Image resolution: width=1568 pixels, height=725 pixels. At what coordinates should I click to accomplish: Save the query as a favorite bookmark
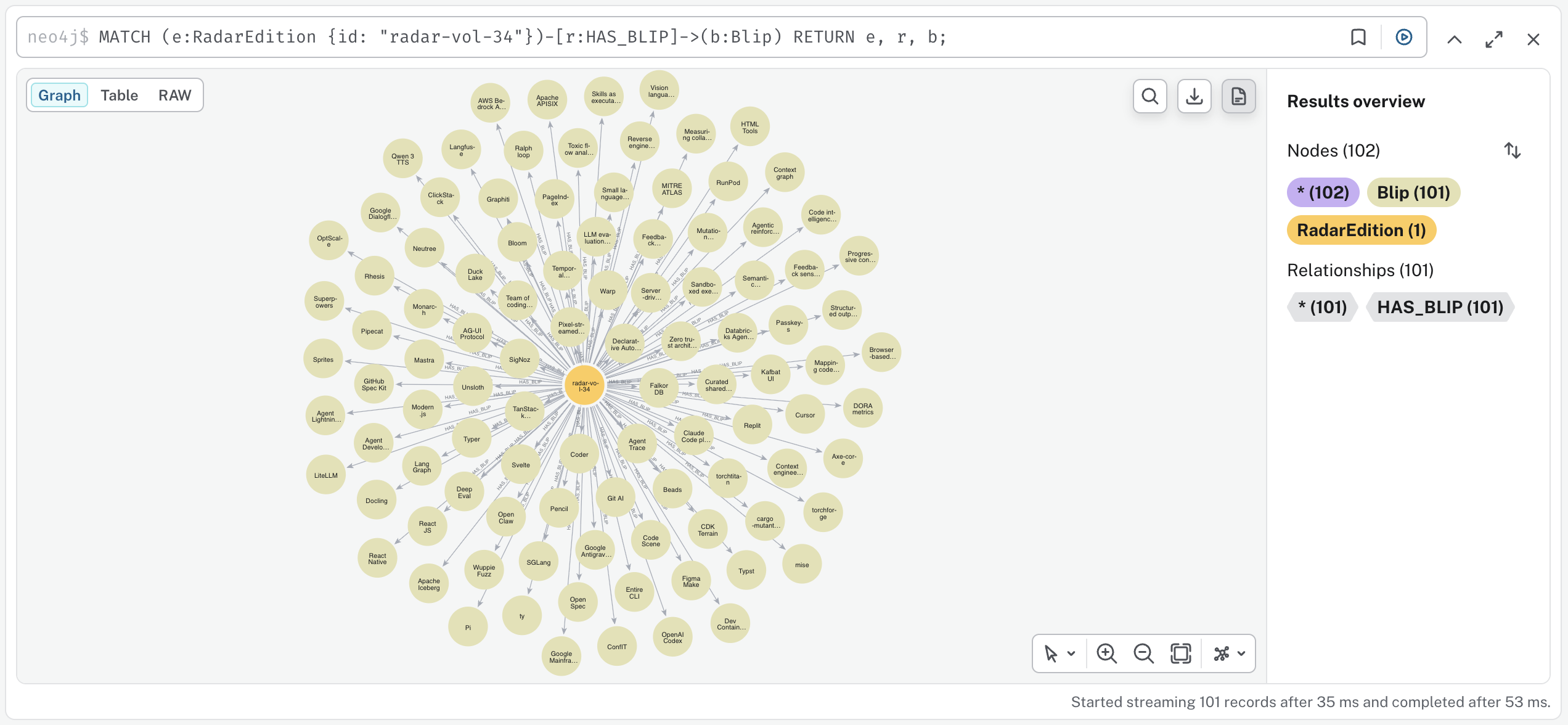1358,38
